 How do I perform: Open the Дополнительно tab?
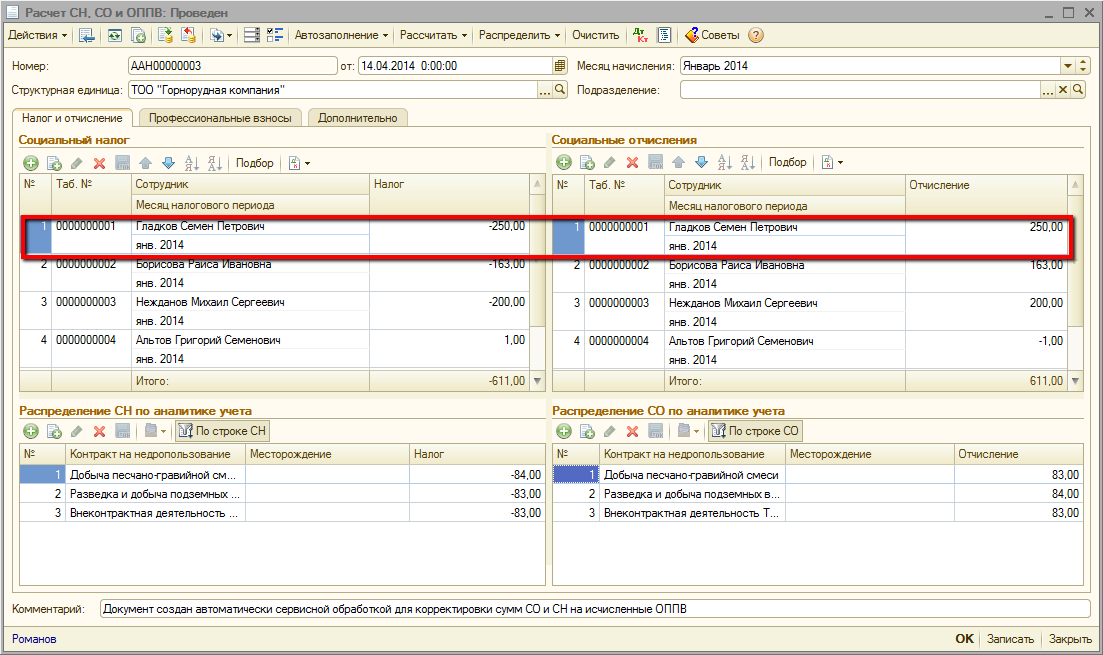click(357, 118)
